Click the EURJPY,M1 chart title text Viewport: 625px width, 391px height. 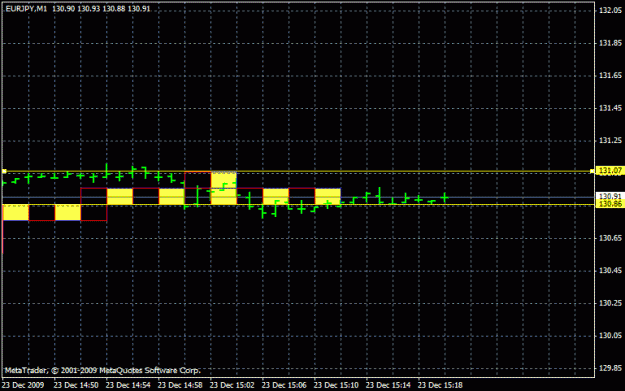(x=26, y=9)
